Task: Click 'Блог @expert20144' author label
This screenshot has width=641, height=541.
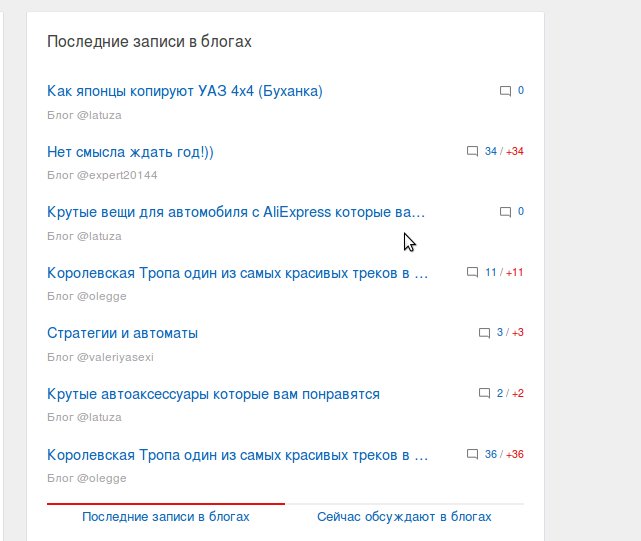Action: click(102, 175)
